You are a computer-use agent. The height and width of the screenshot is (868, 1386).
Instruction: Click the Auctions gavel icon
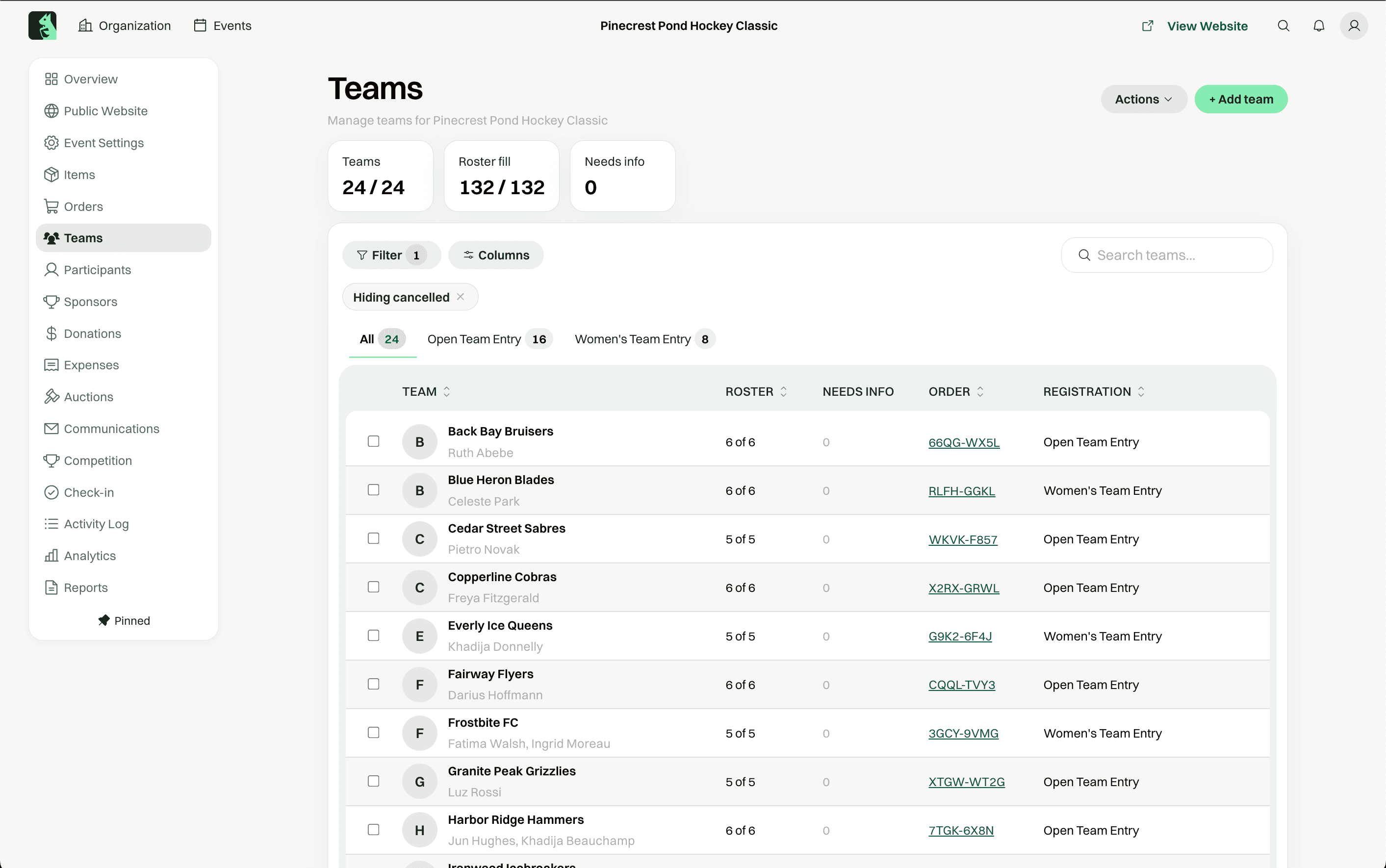(x=51, y=397)
